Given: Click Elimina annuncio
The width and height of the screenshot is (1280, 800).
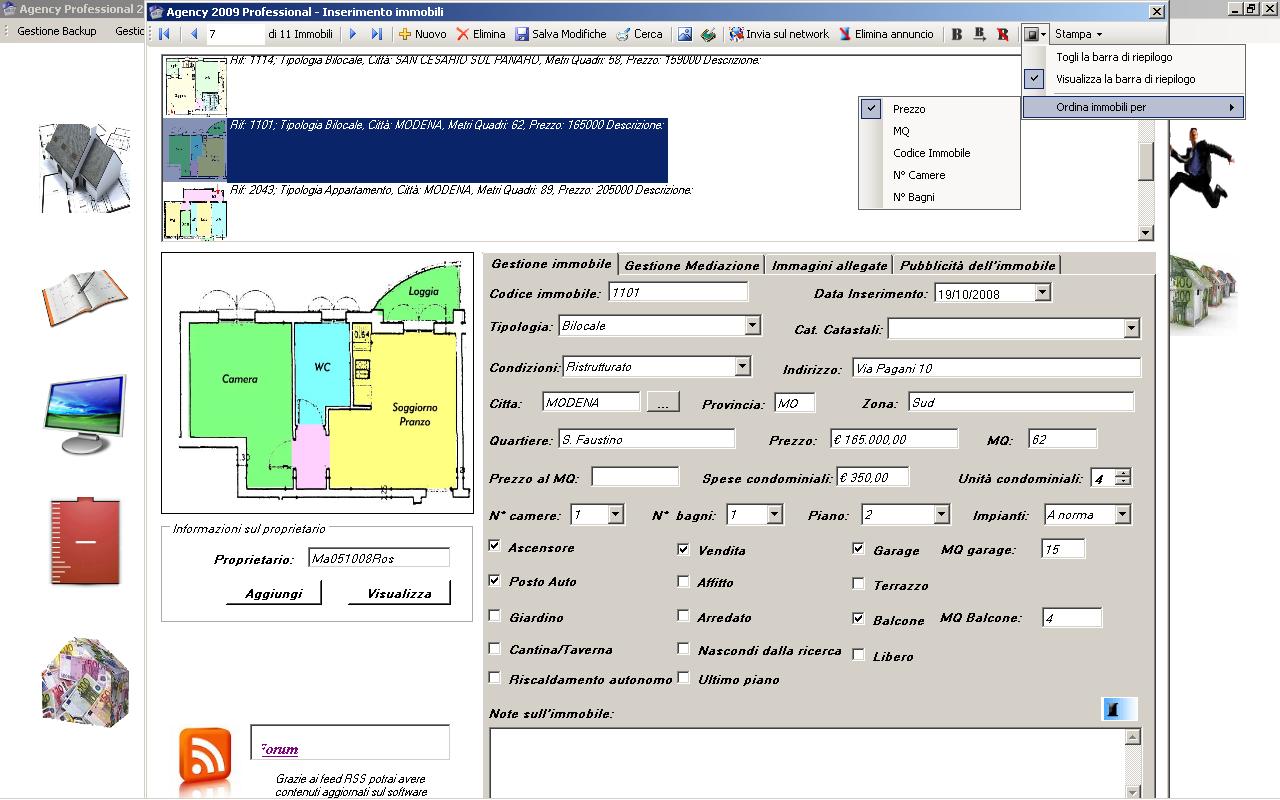Looking at the screenshot, I should pos(886,34).
